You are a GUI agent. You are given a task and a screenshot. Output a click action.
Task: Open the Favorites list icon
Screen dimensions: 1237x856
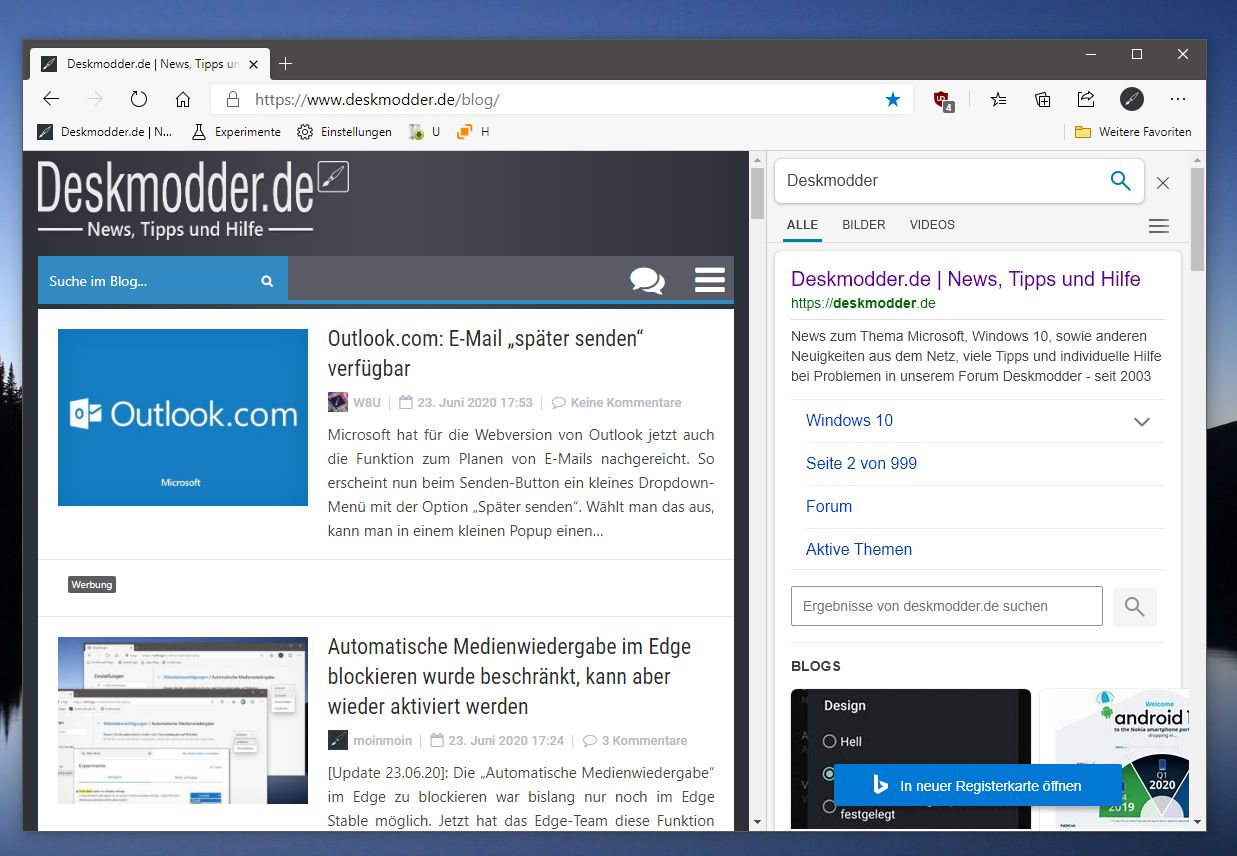tap(998, 99)
